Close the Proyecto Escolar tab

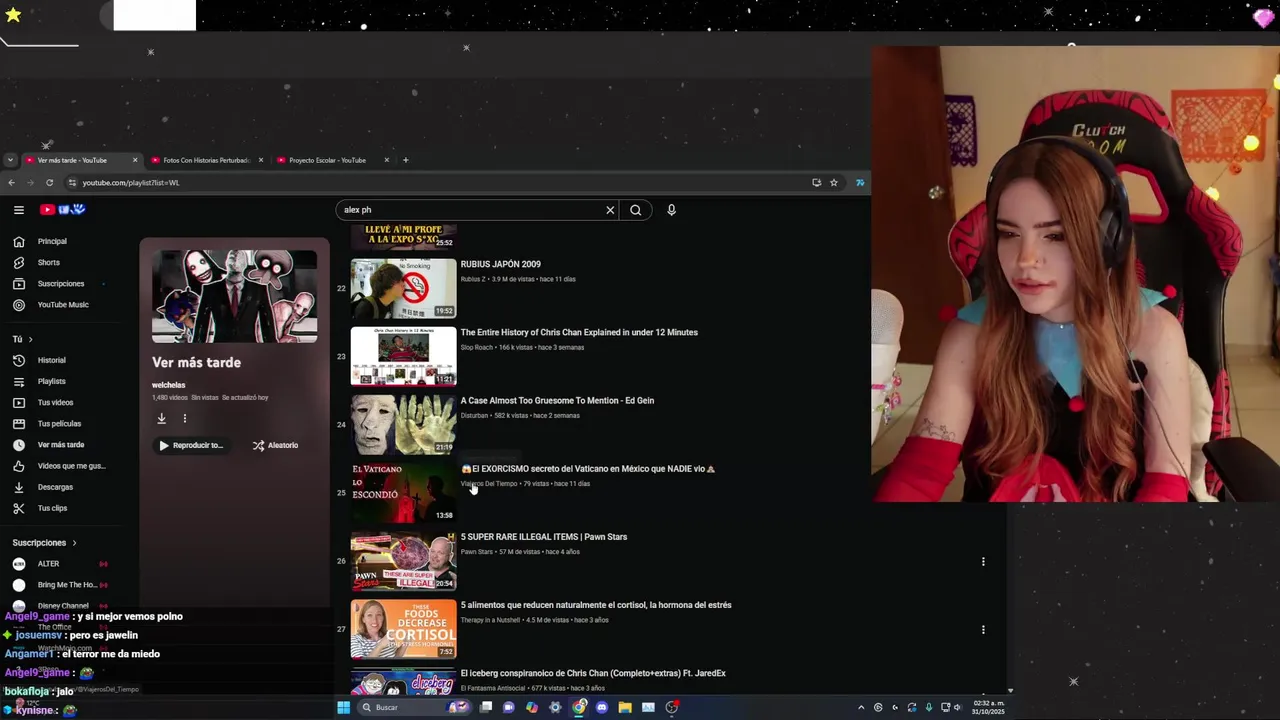click(x=386, y=160)
